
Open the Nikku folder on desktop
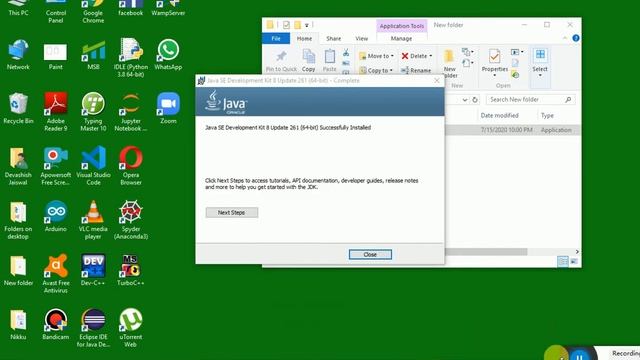pyautogui.click(x=18, y=325)
